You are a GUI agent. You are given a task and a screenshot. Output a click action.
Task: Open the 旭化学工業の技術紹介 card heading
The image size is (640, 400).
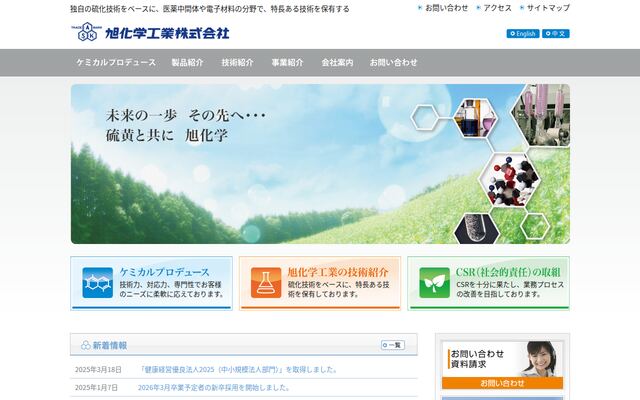point(338,272)
